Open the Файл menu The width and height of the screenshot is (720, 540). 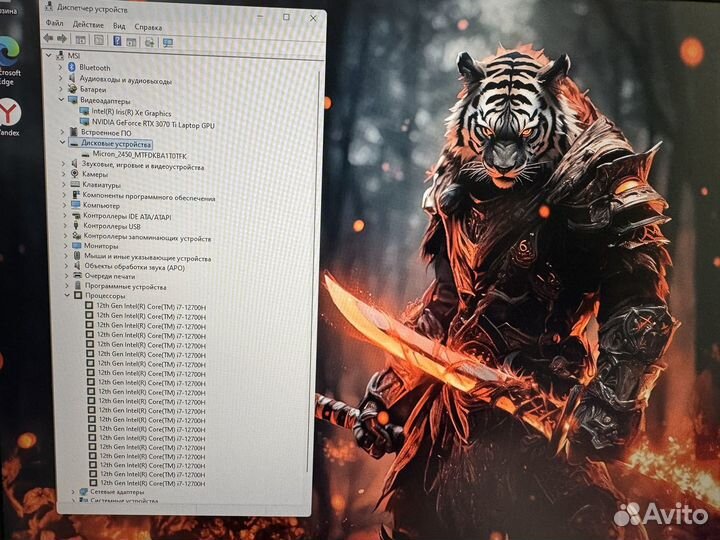coord(55,23)
